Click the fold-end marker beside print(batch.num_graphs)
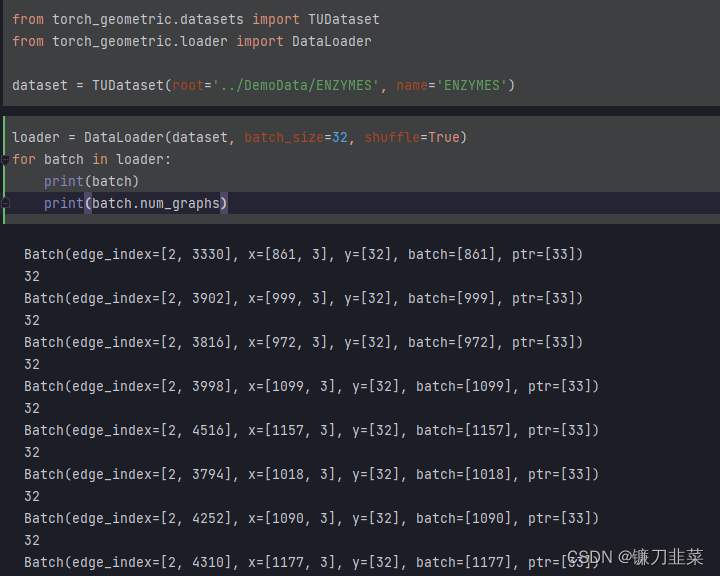 pyautogui.click(x=5, y=203)
